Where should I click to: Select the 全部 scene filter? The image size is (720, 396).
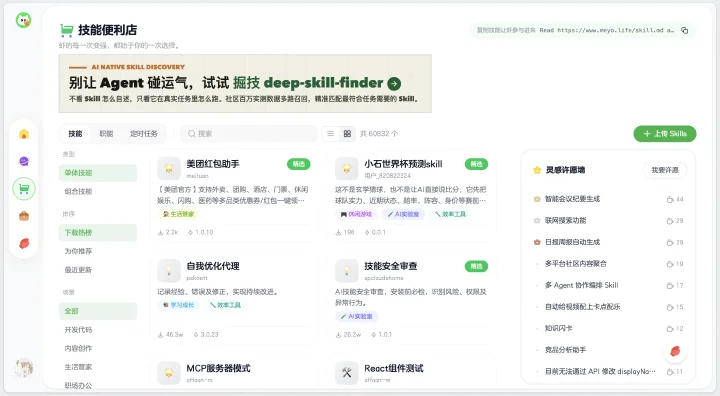(98, 311)
